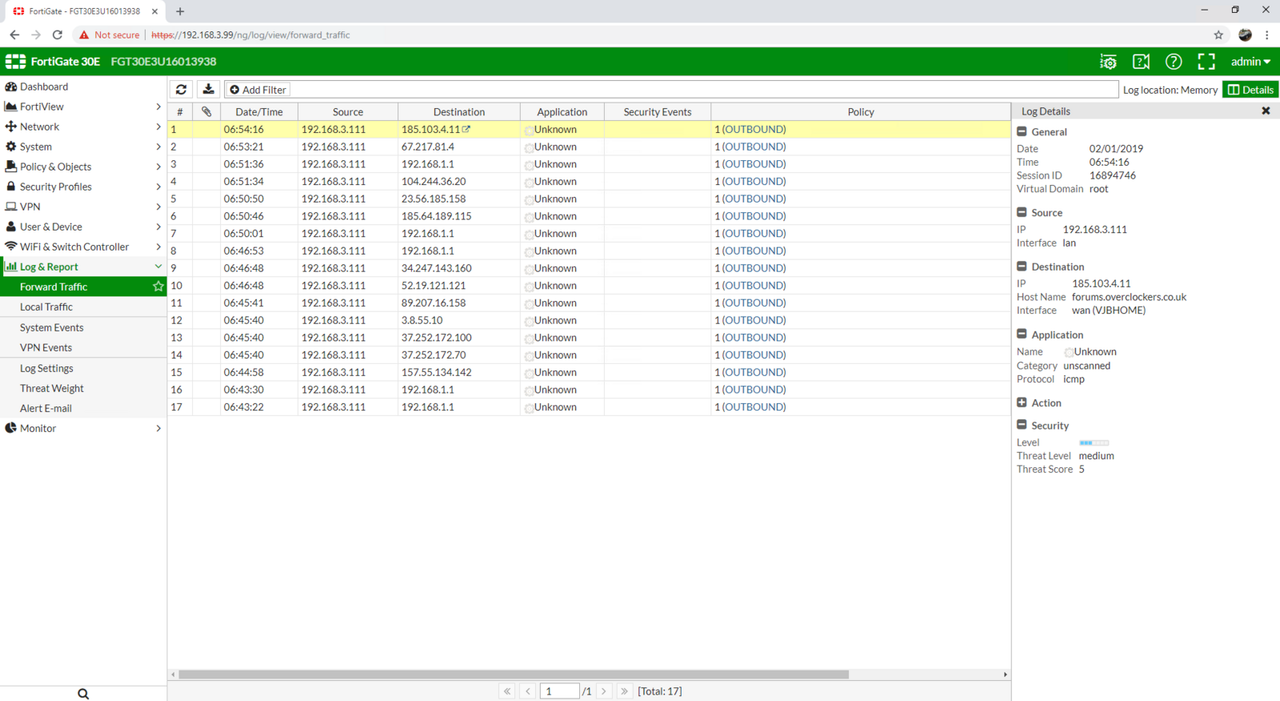The image size is (1280, 701).
Task: Collapse the General section in Log Details
Action: coord(1022,132)
